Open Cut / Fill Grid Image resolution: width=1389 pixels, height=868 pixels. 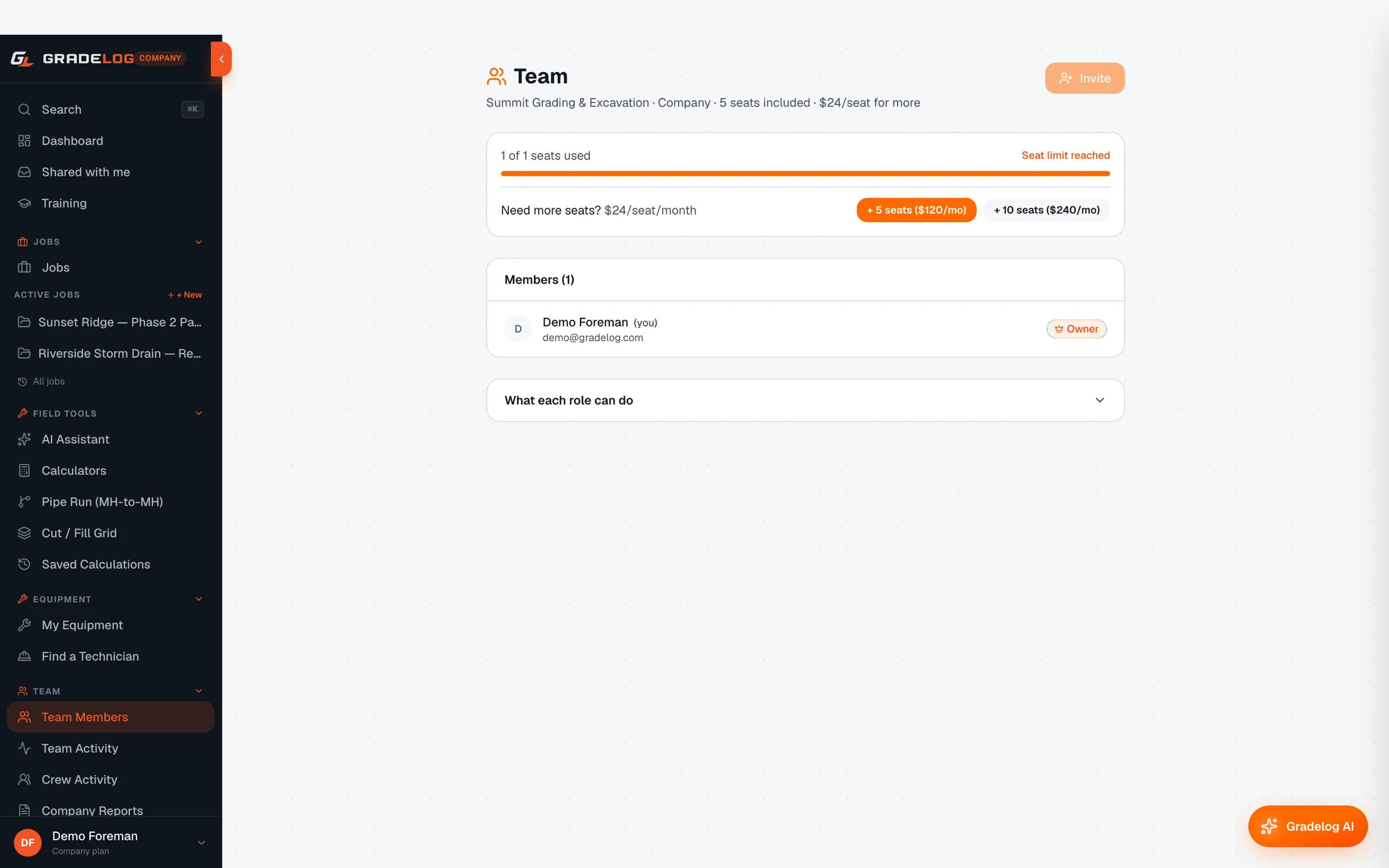tap(110, 533)
